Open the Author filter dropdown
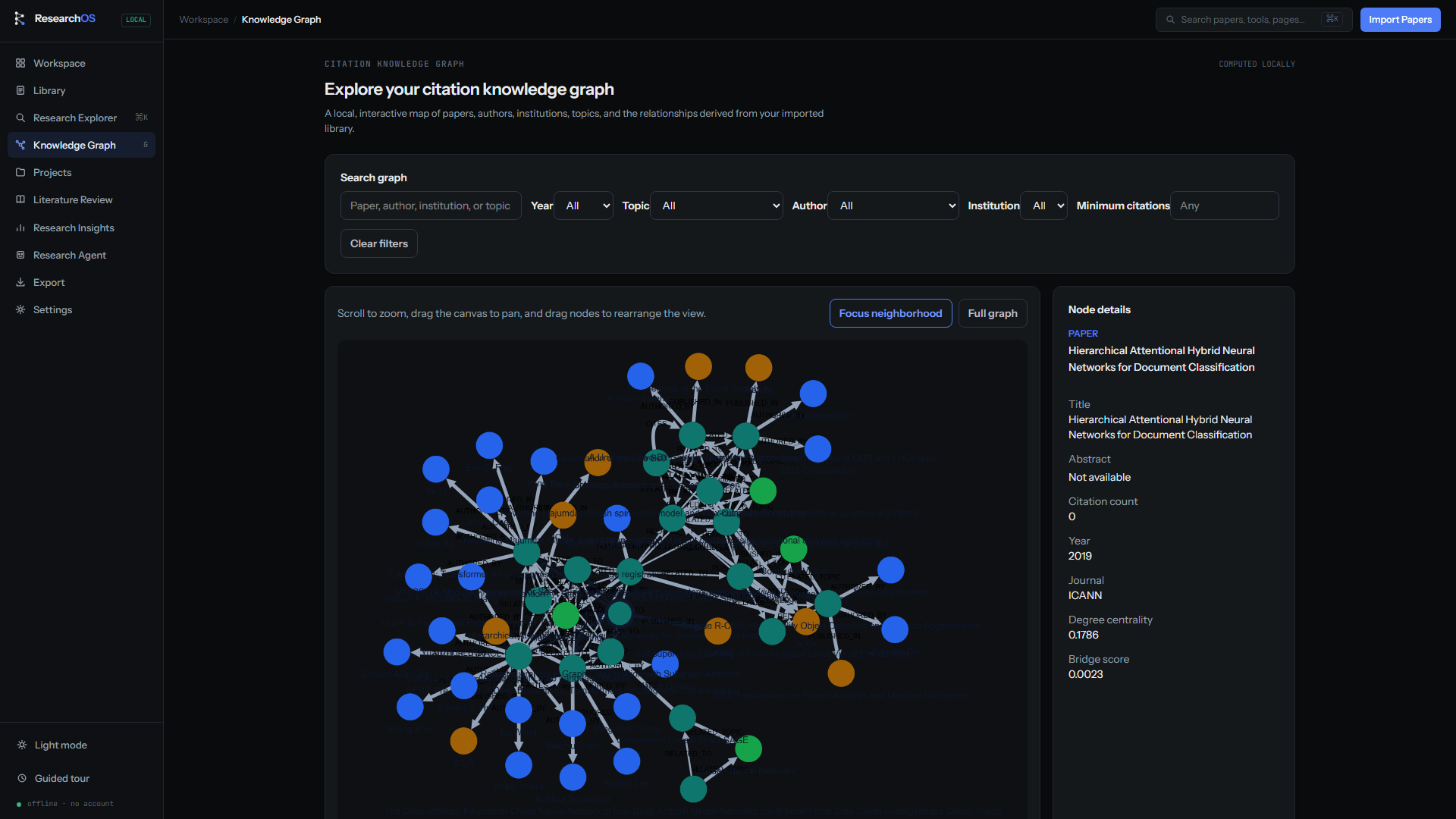Image resolution: width=1456 pixels, height=819 pixels. coord(893,206)
